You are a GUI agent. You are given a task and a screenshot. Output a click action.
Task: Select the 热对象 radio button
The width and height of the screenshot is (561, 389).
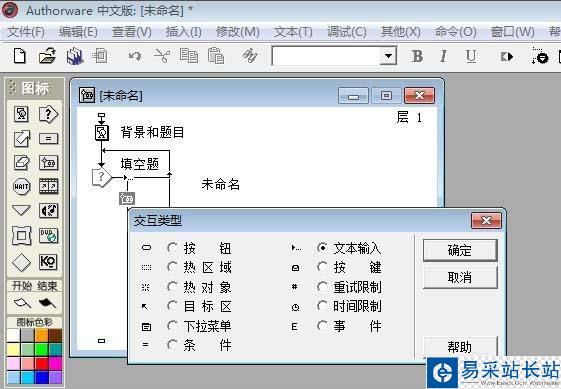click(x=172, y=286)
